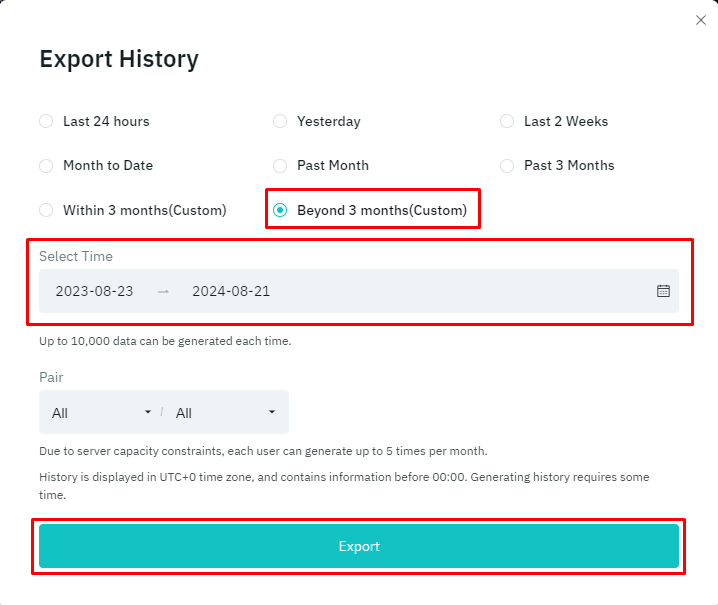Choose Past 3 Months range
Viewport: 718px width, 605px height.
pyautogui.click(x=507, y=165)
